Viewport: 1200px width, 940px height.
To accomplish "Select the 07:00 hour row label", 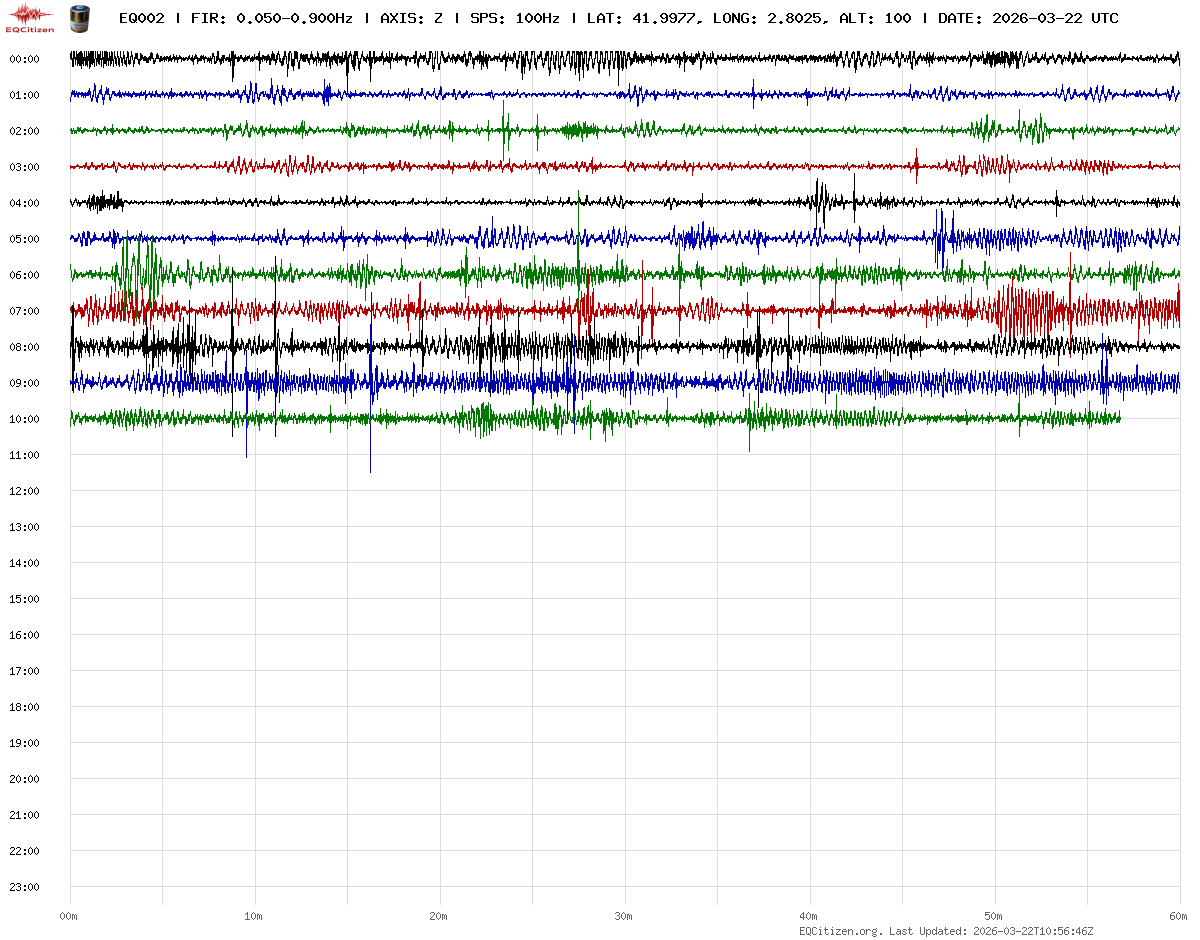I will click(x=24, y=311).
